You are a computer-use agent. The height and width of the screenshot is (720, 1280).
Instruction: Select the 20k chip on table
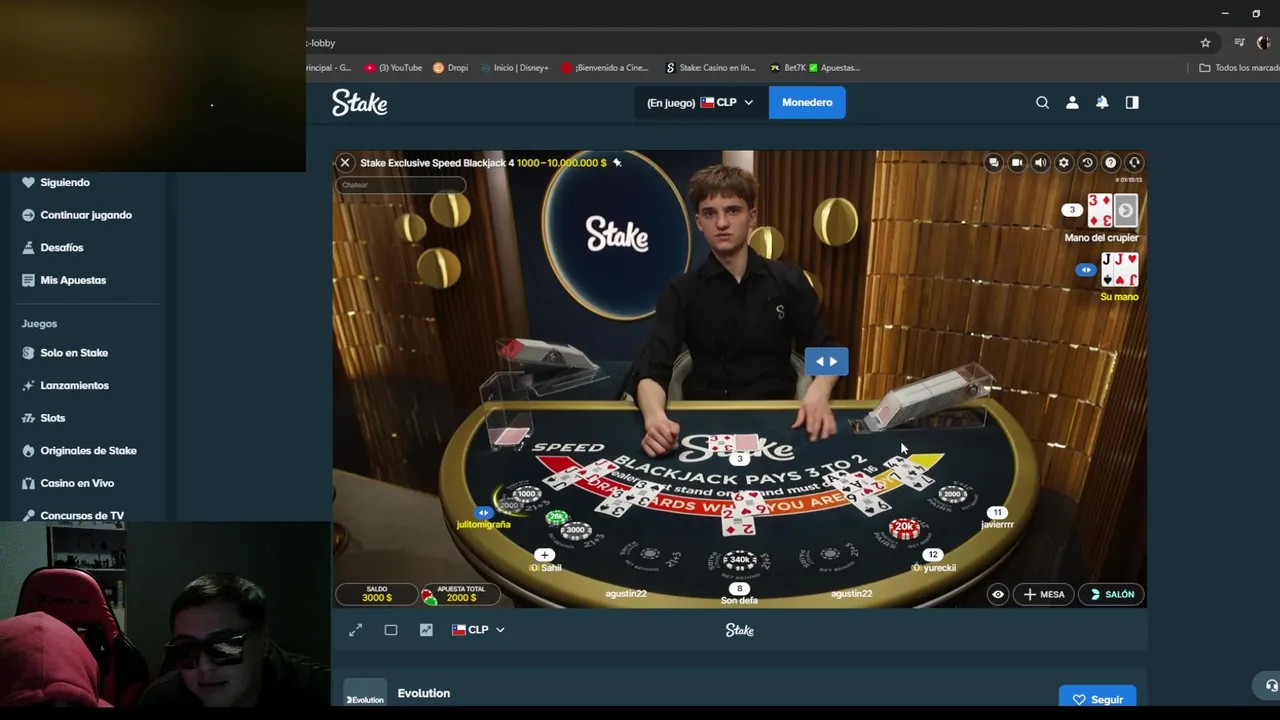coord(905,527)
